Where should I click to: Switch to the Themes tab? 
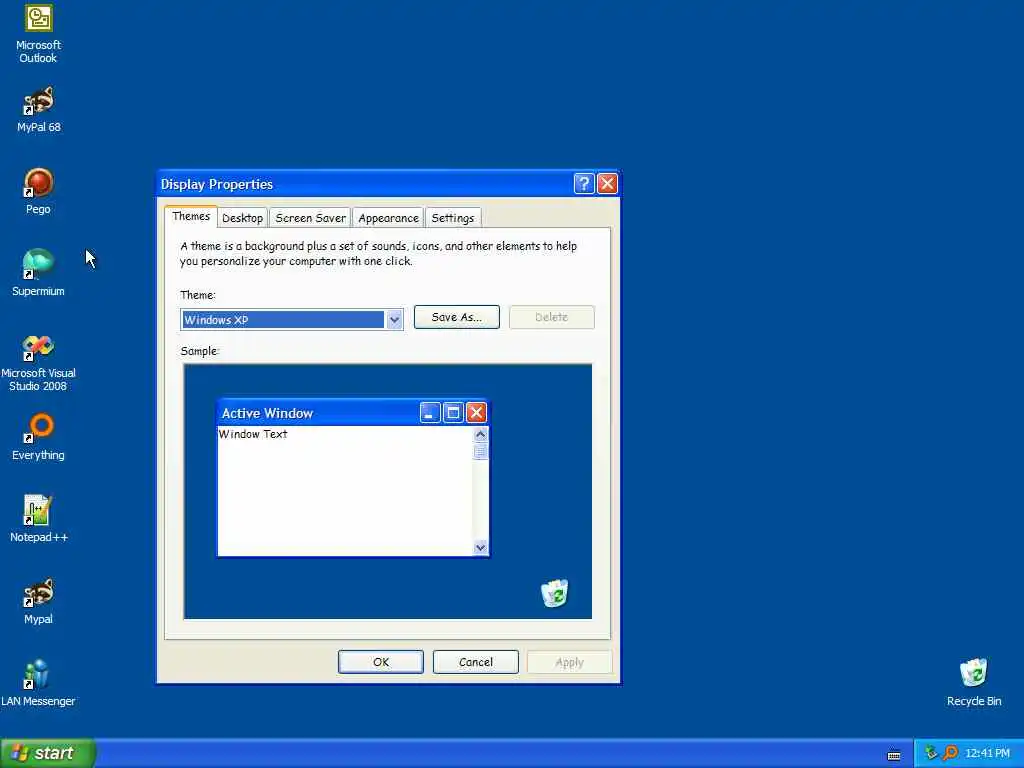[x=191, y=216]
